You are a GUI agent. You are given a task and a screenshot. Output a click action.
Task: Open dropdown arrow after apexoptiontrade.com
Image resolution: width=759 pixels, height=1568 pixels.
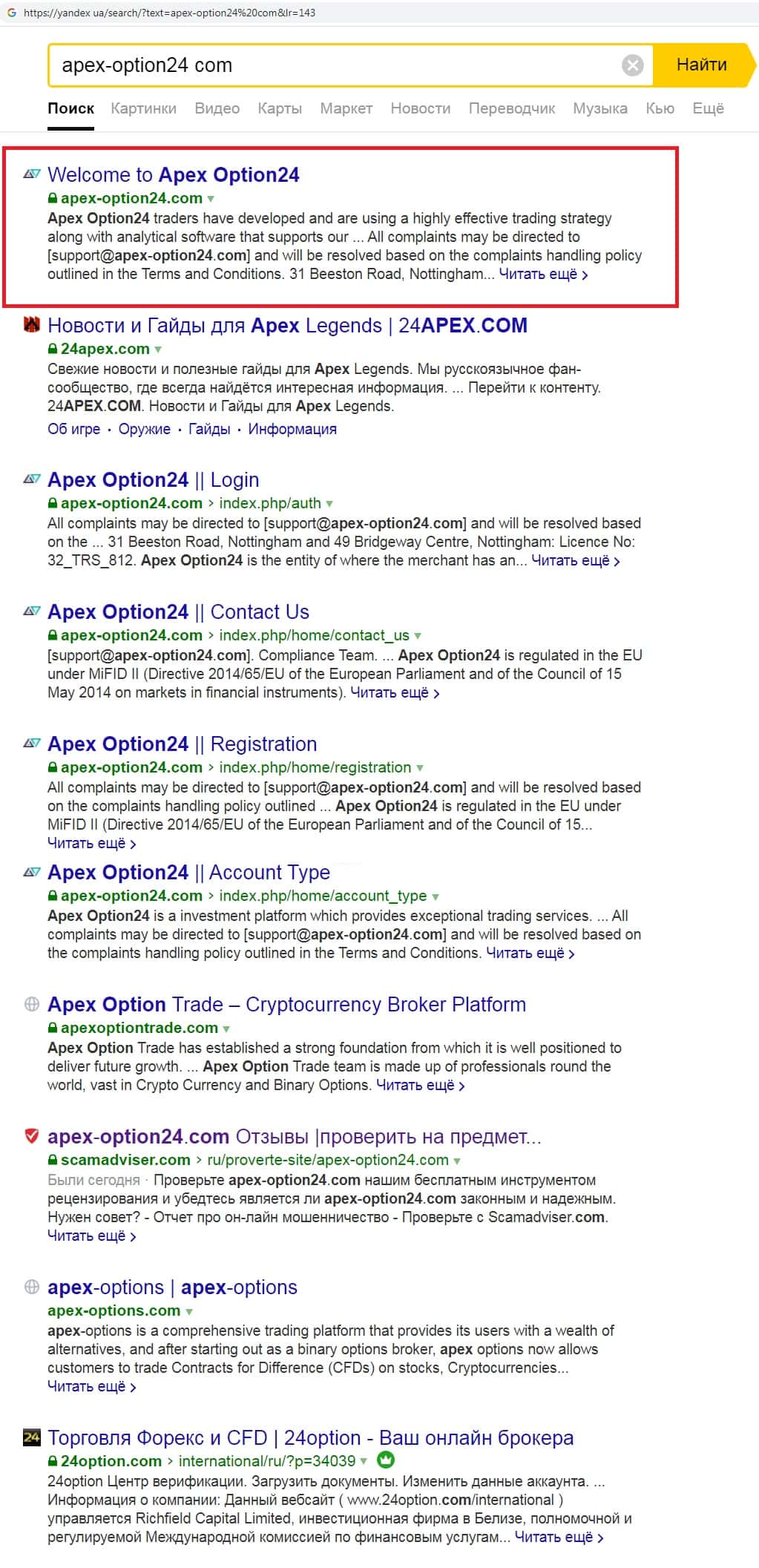tap(226, 1029)
